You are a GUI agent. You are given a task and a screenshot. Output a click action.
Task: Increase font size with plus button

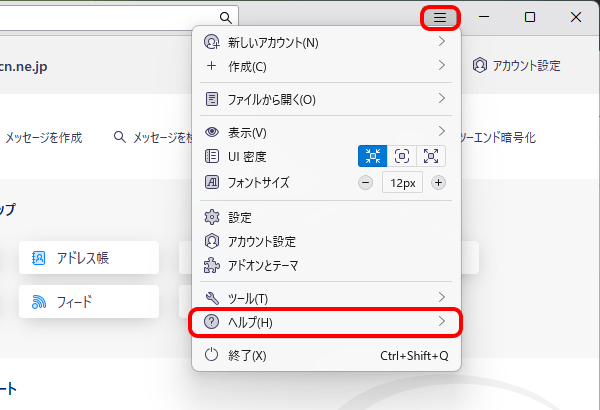438,183
